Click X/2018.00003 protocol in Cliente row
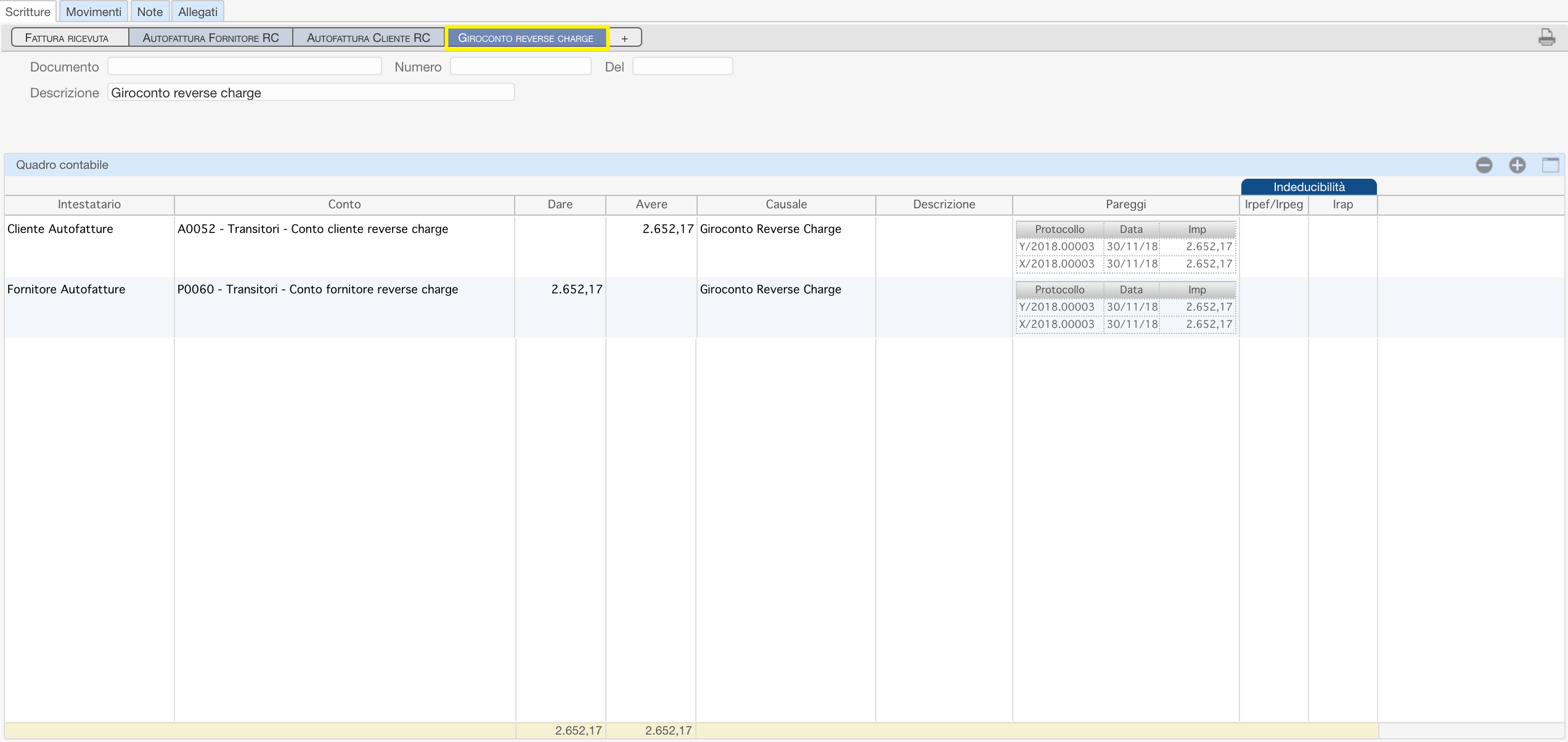Screen dimensions: 1568x742 coord(1057,264)
